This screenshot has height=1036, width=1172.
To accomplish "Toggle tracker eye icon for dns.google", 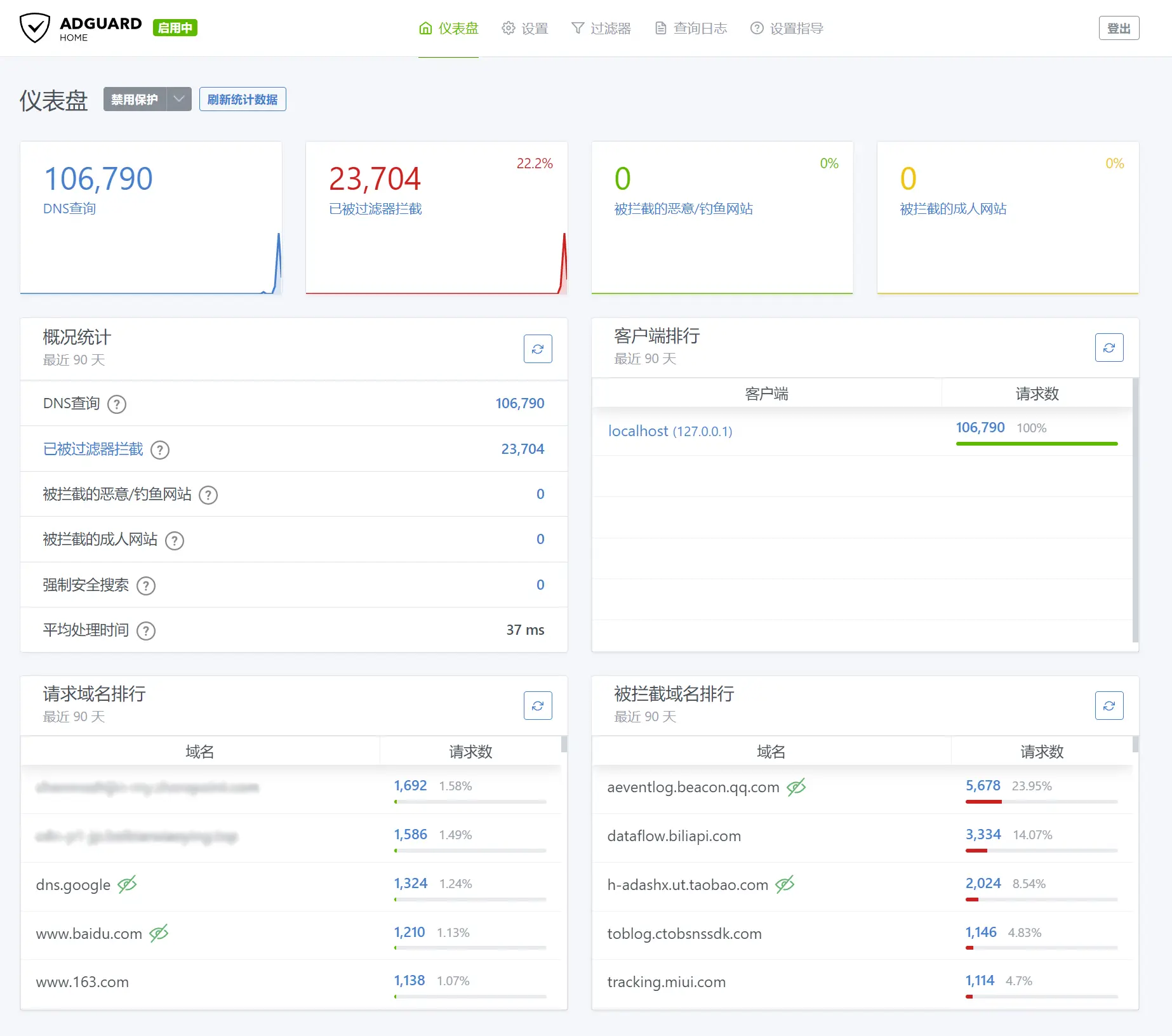I will coord(127,884).
